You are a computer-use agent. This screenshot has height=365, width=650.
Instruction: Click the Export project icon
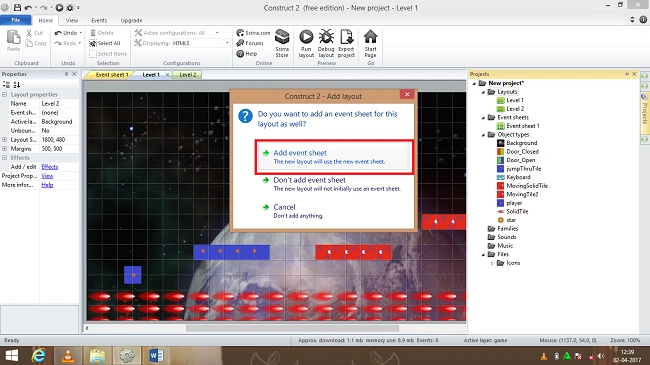point(346,37)
